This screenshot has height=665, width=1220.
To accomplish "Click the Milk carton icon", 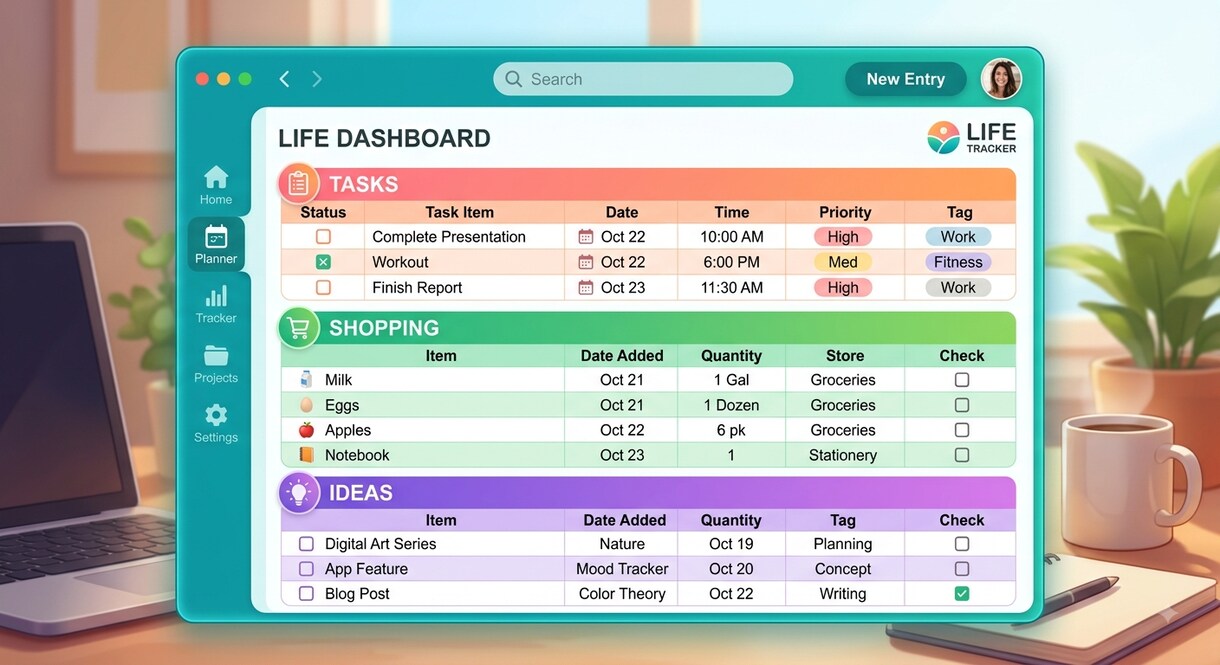I will pos(306,380).
